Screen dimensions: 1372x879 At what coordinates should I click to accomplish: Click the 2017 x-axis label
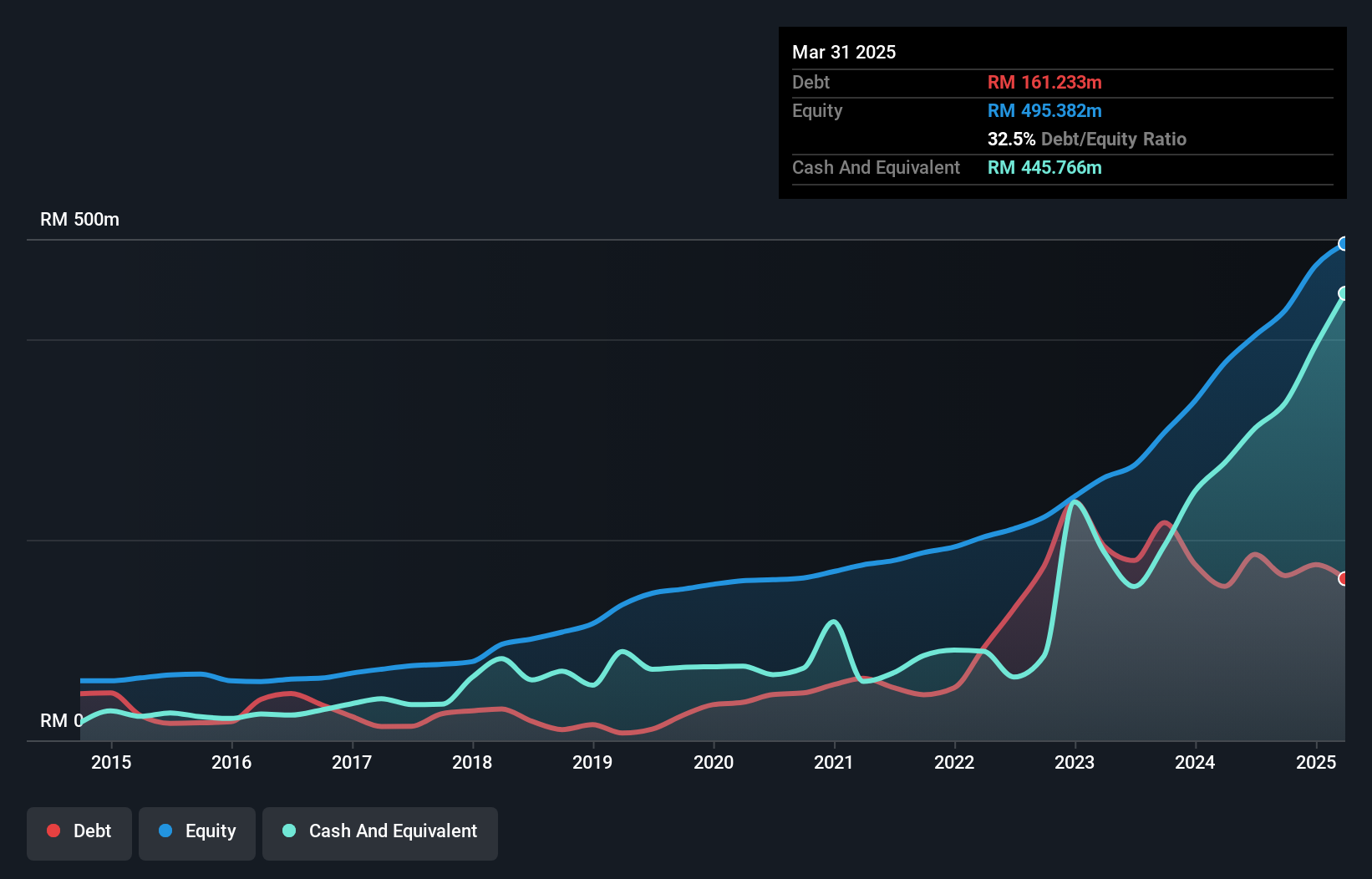[352, 762]
